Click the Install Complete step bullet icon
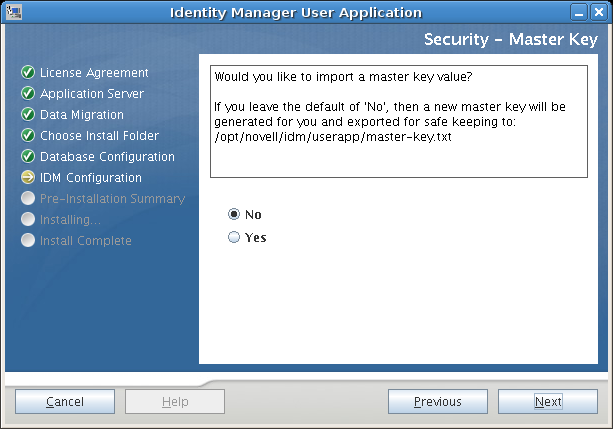This screenshot has height=429, width=613. coord(28,241)
